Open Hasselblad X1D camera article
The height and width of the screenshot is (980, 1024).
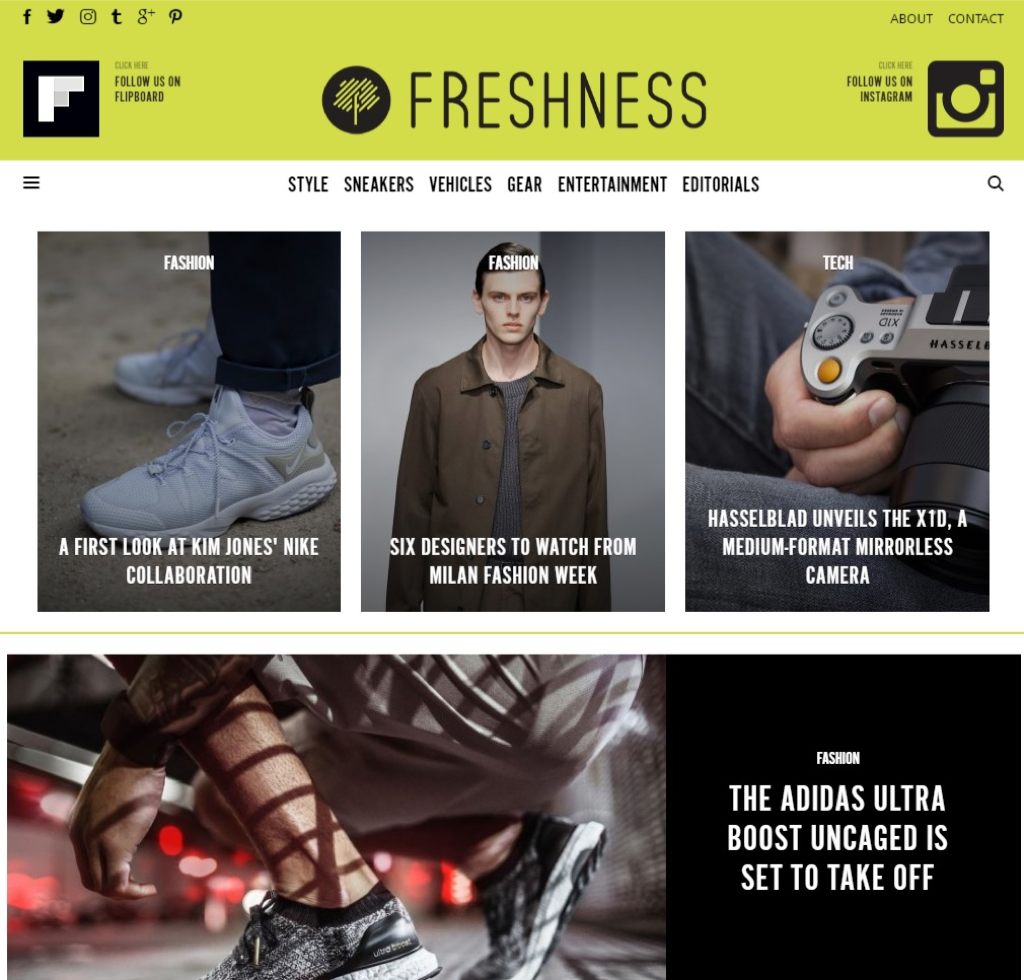[x=837, y=547]
